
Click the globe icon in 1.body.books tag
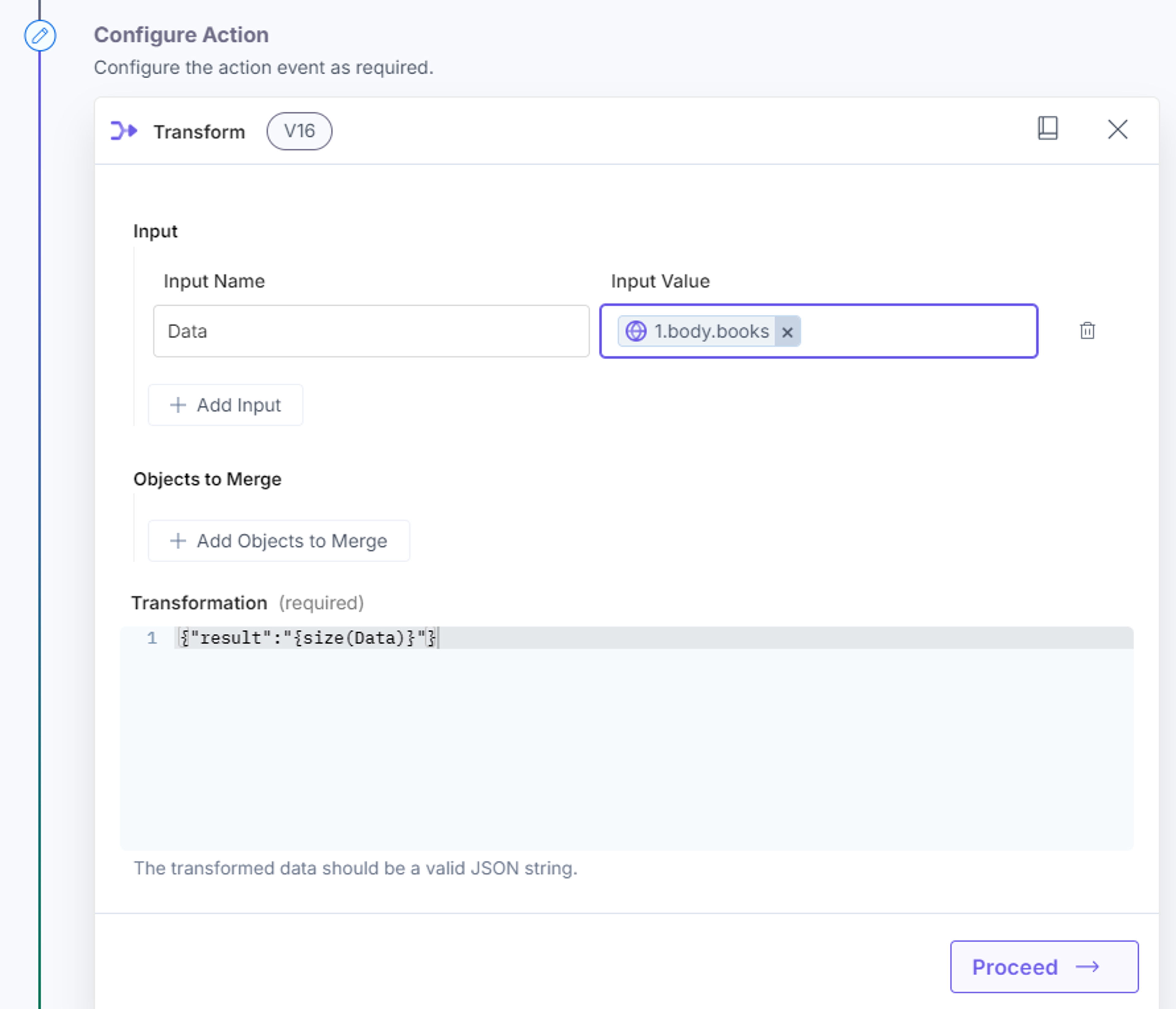[636, 332]
